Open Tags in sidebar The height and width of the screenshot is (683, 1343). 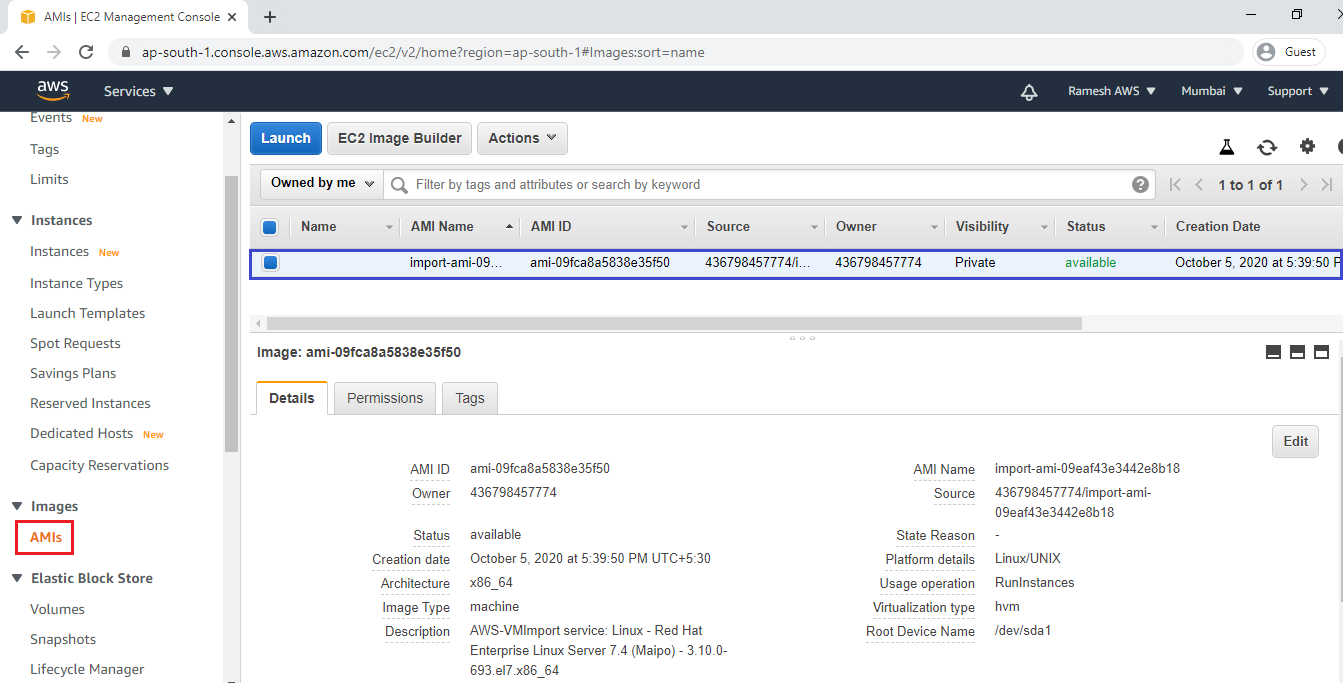[44, 149]
